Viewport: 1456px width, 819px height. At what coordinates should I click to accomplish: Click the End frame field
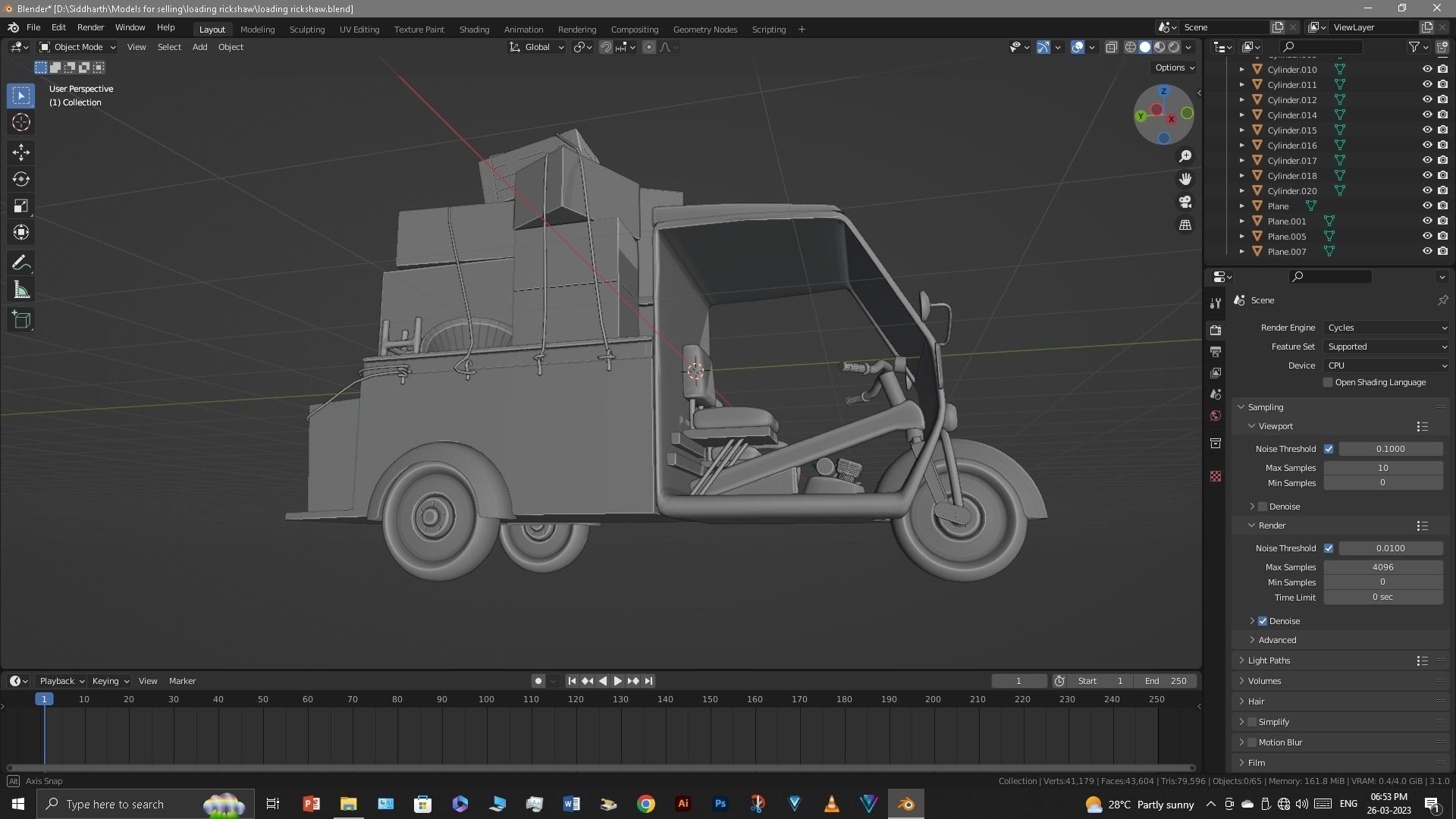pos(1166,681)
